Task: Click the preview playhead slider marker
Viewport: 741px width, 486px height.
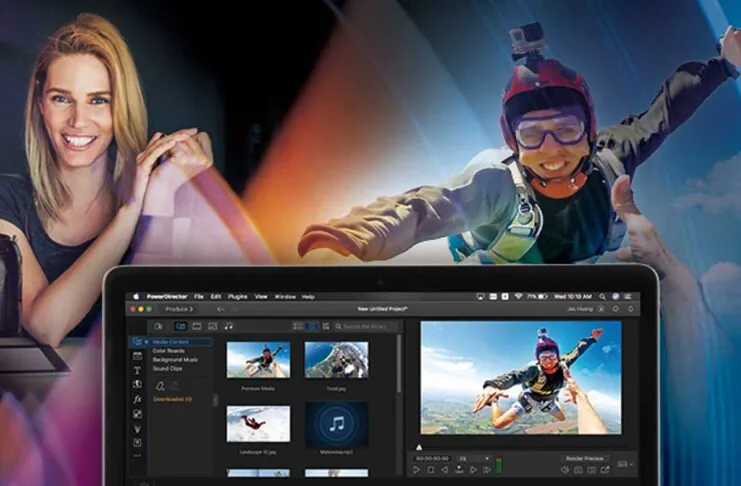Action: (418, 446)
